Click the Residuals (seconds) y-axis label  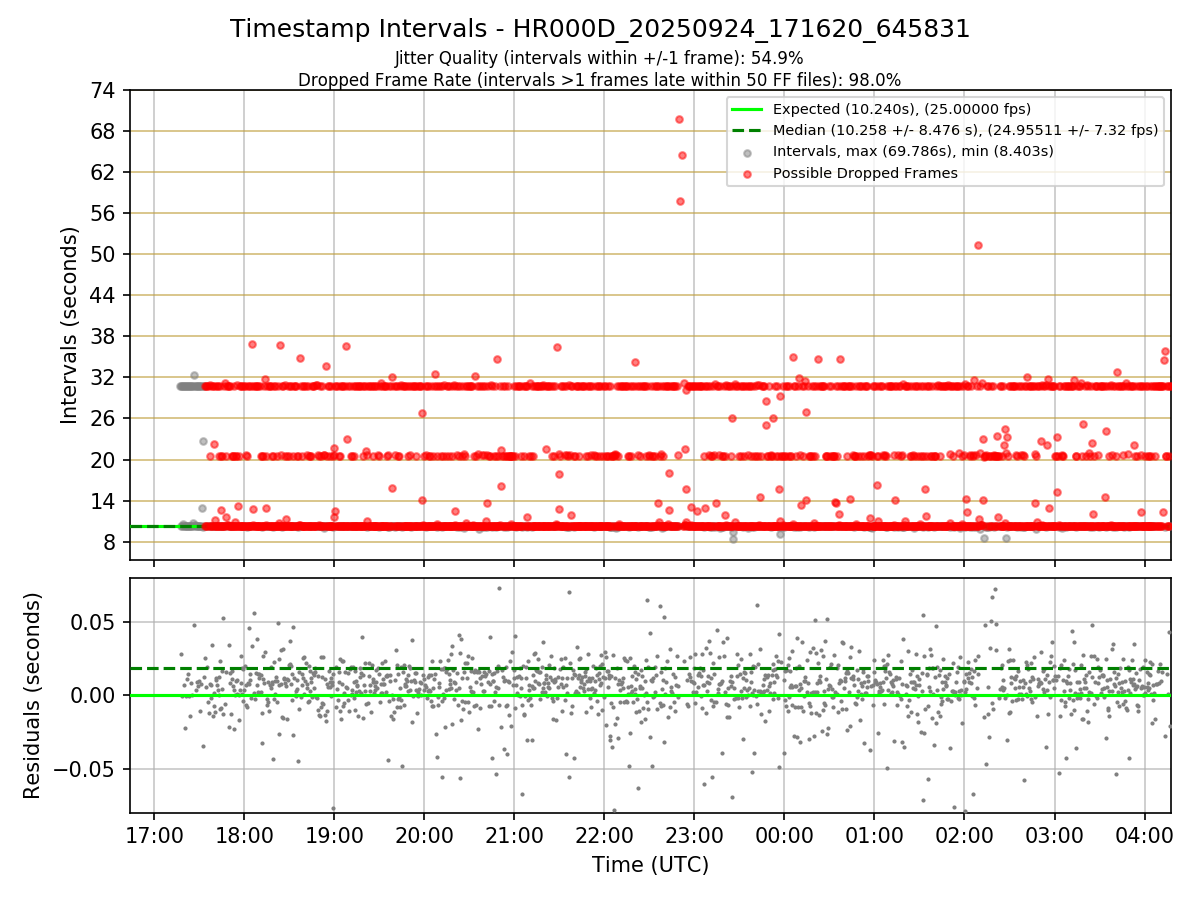[33, 696]
